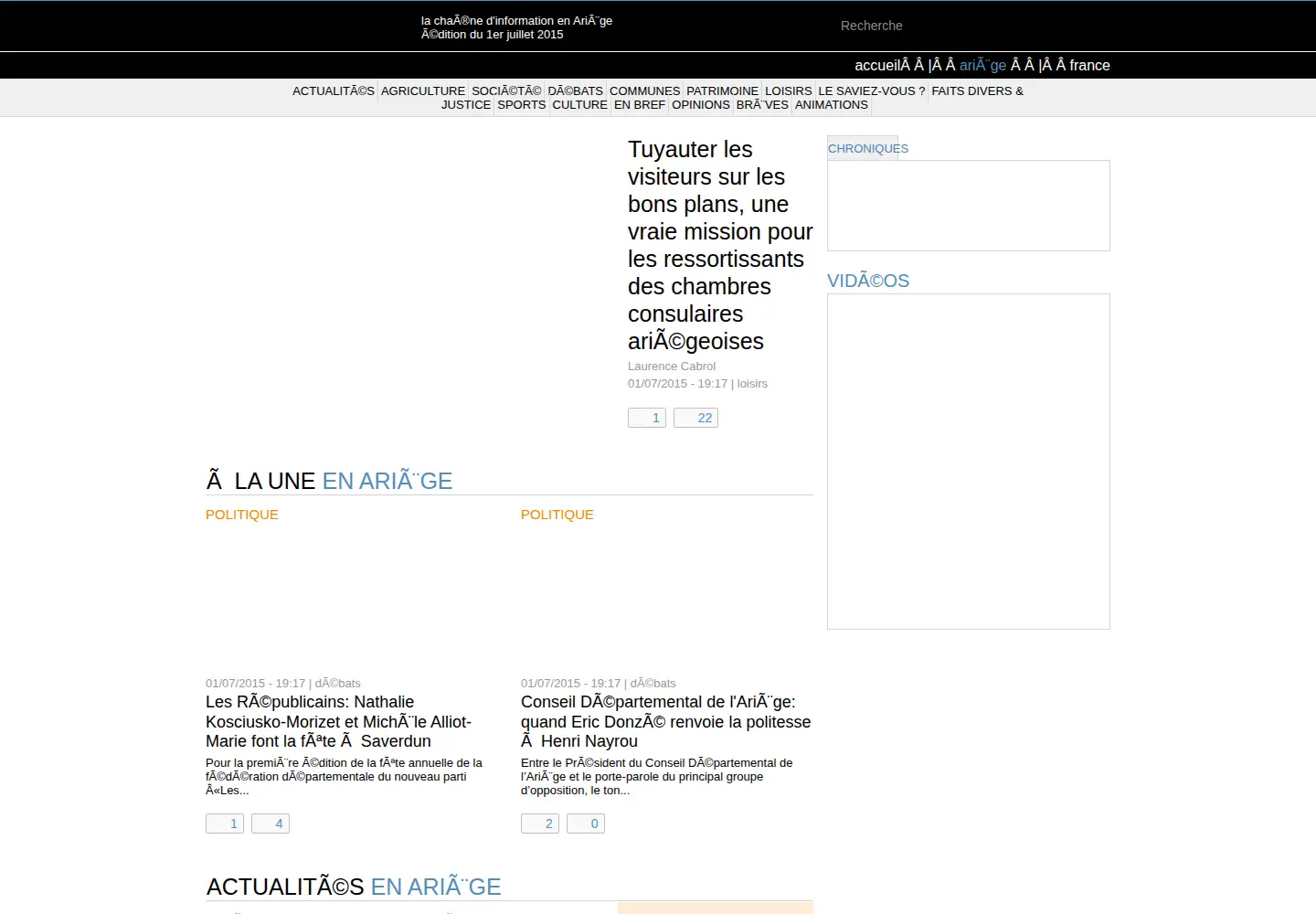Go to the OPINIONS menu item
1316x914 pixels.
click(701, 104)
